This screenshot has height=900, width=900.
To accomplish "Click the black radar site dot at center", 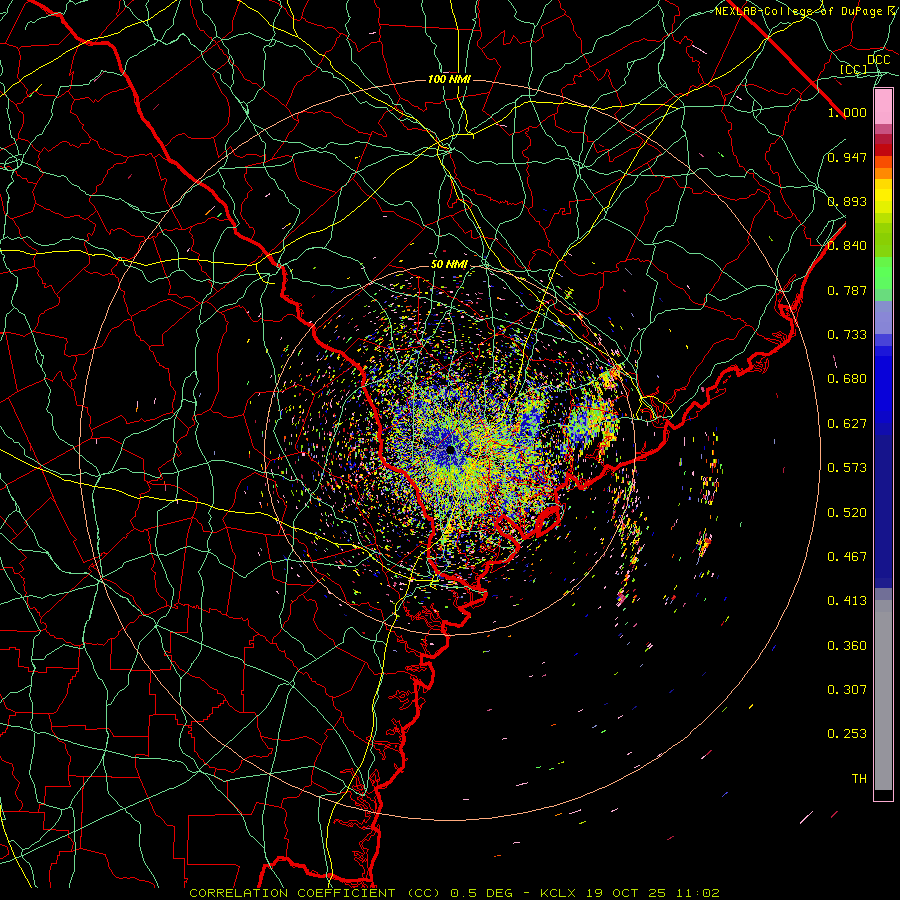I will pyautogui.click(x=451, y=451).
